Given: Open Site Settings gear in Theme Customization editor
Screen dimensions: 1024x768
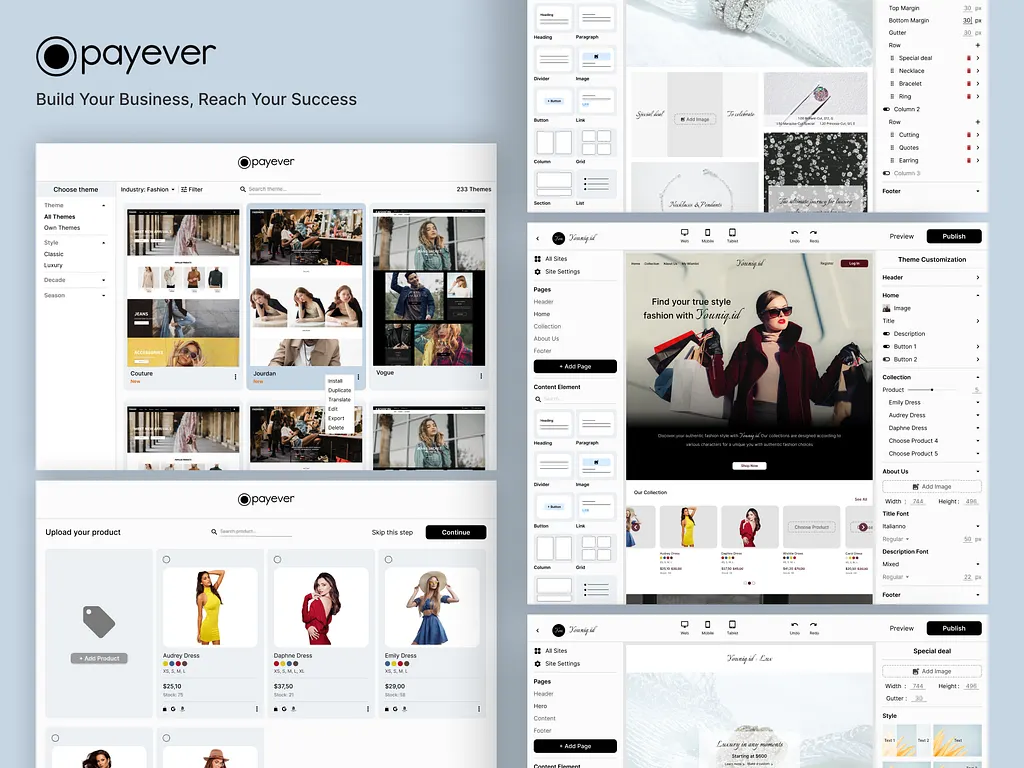Looking at the screenshot, I should (537, 272).
